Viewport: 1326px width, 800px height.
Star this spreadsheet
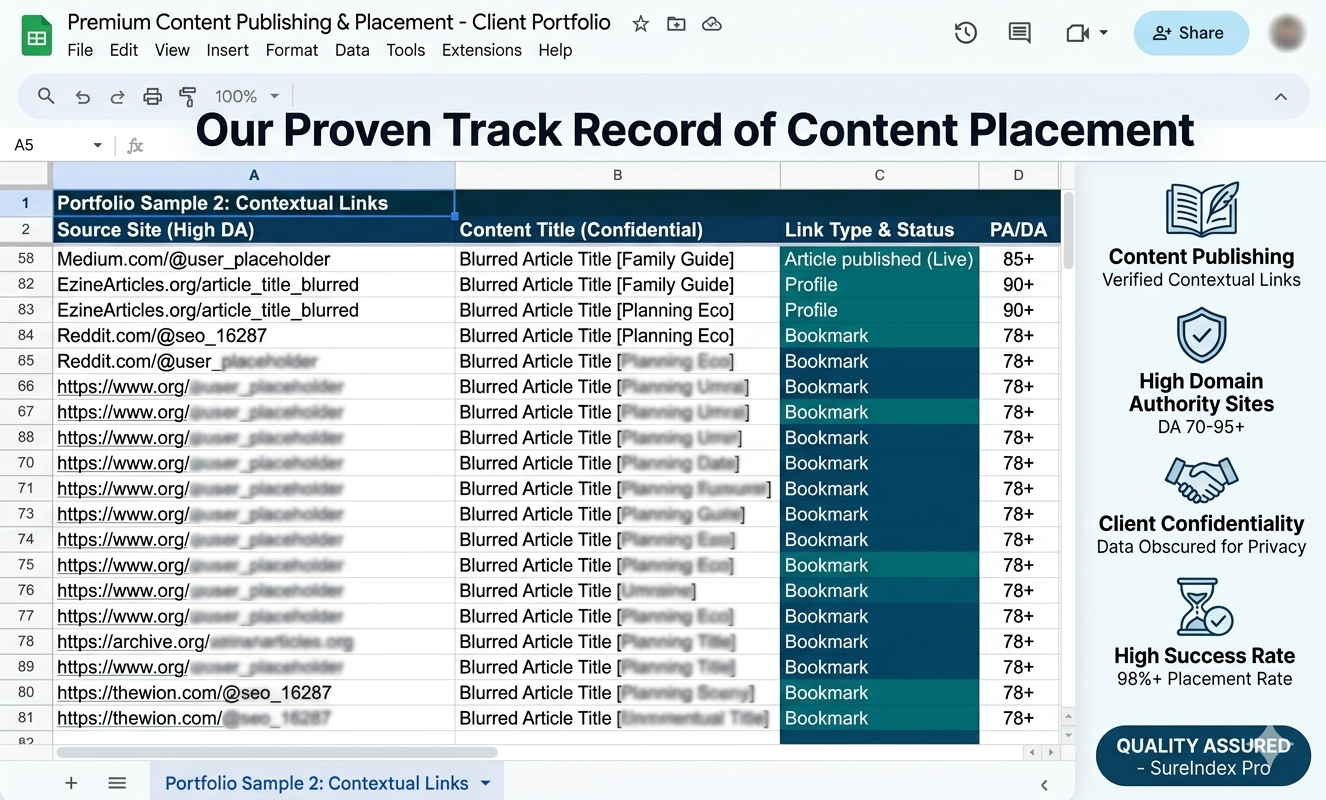(639, 23)
